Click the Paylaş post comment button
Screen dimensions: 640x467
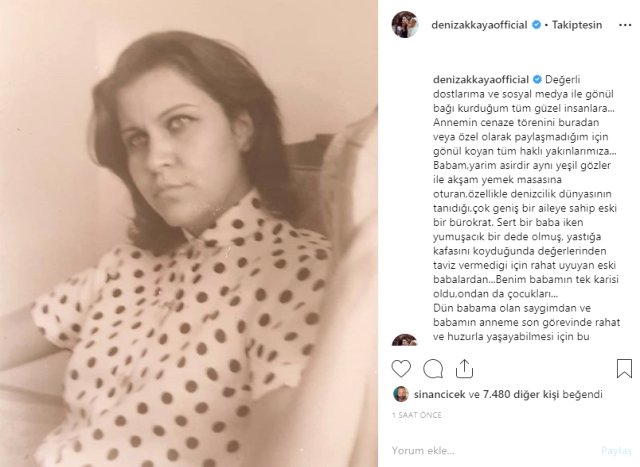[x=616, y=451]
